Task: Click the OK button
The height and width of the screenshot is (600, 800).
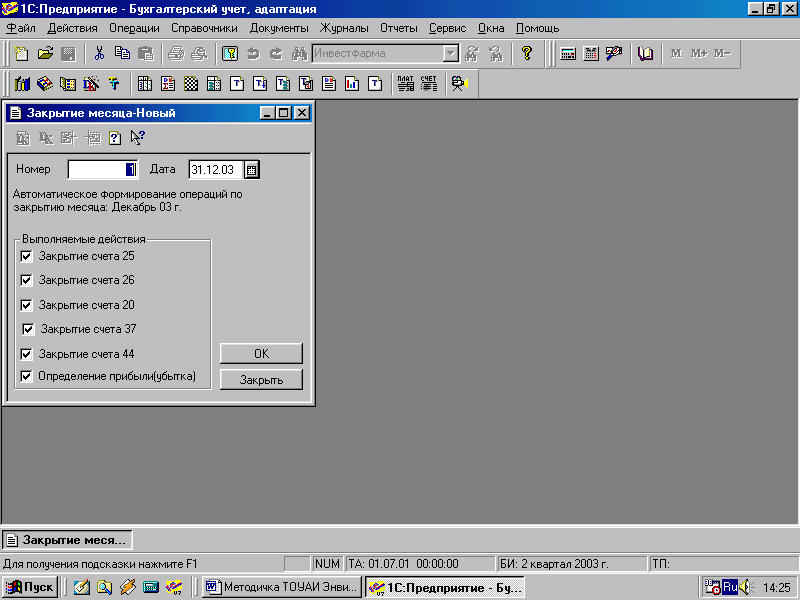Action: click(261, 354)
